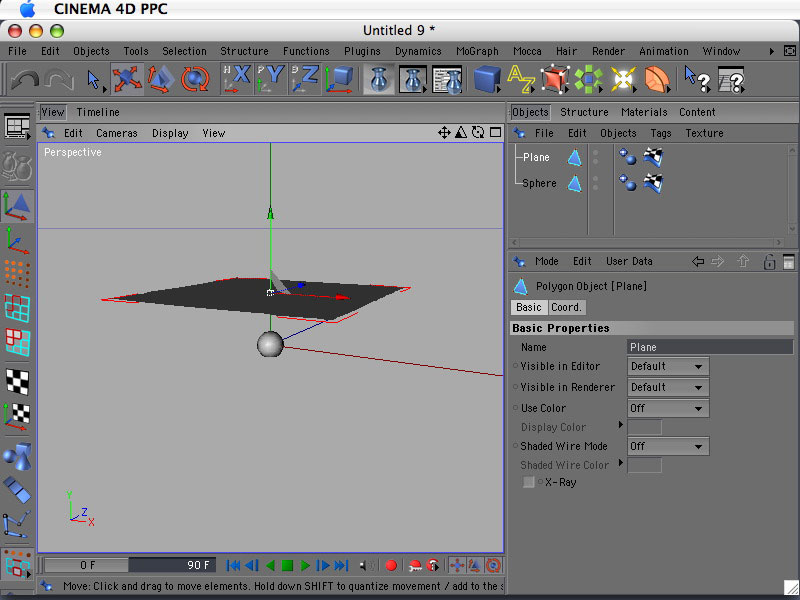This screenshot has height=600, width=800.
Task: Click the lock icon in Attributes panel
Action: (768, 262)
